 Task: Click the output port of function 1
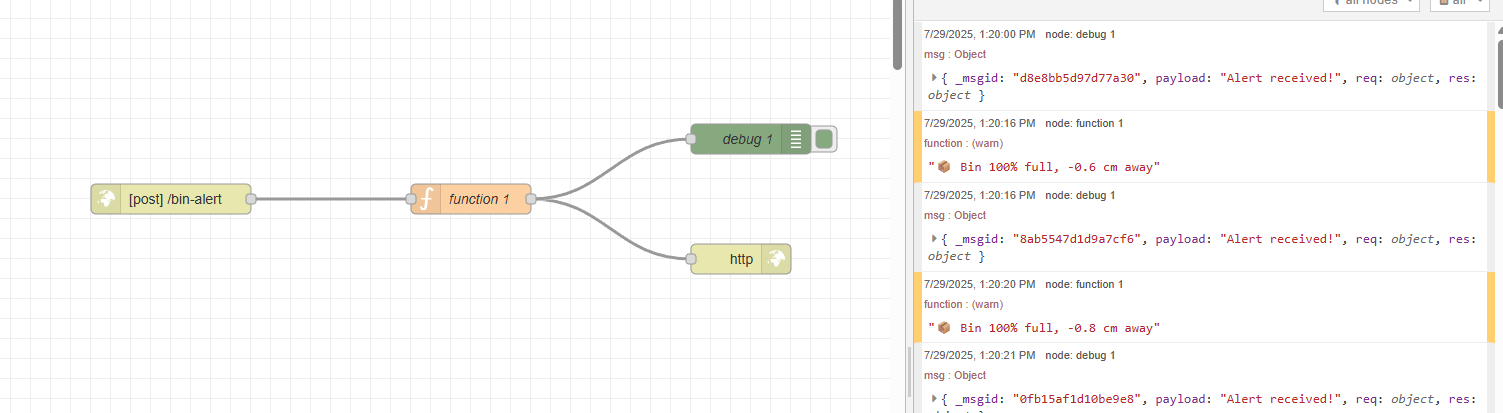(530, 199)
